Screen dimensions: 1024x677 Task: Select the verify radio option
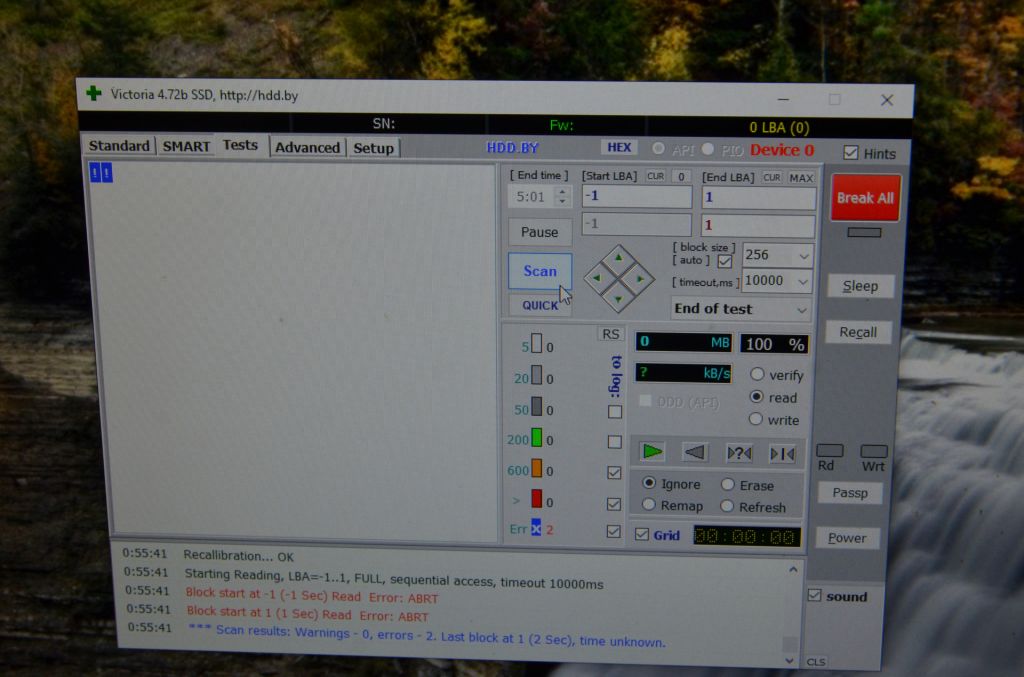[757, 374]
